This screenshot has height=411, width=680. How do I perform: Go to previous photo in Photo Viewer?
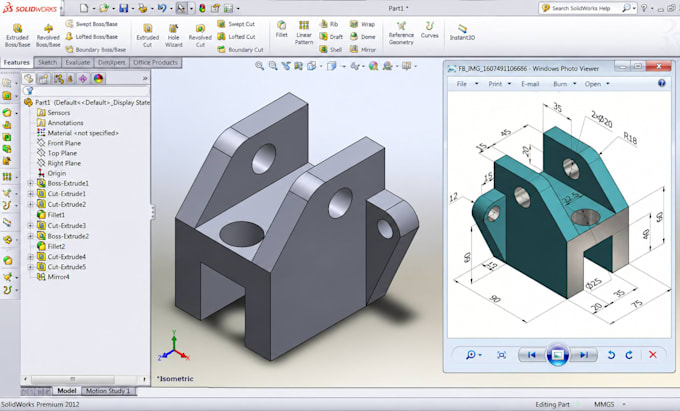coord(532,355)
